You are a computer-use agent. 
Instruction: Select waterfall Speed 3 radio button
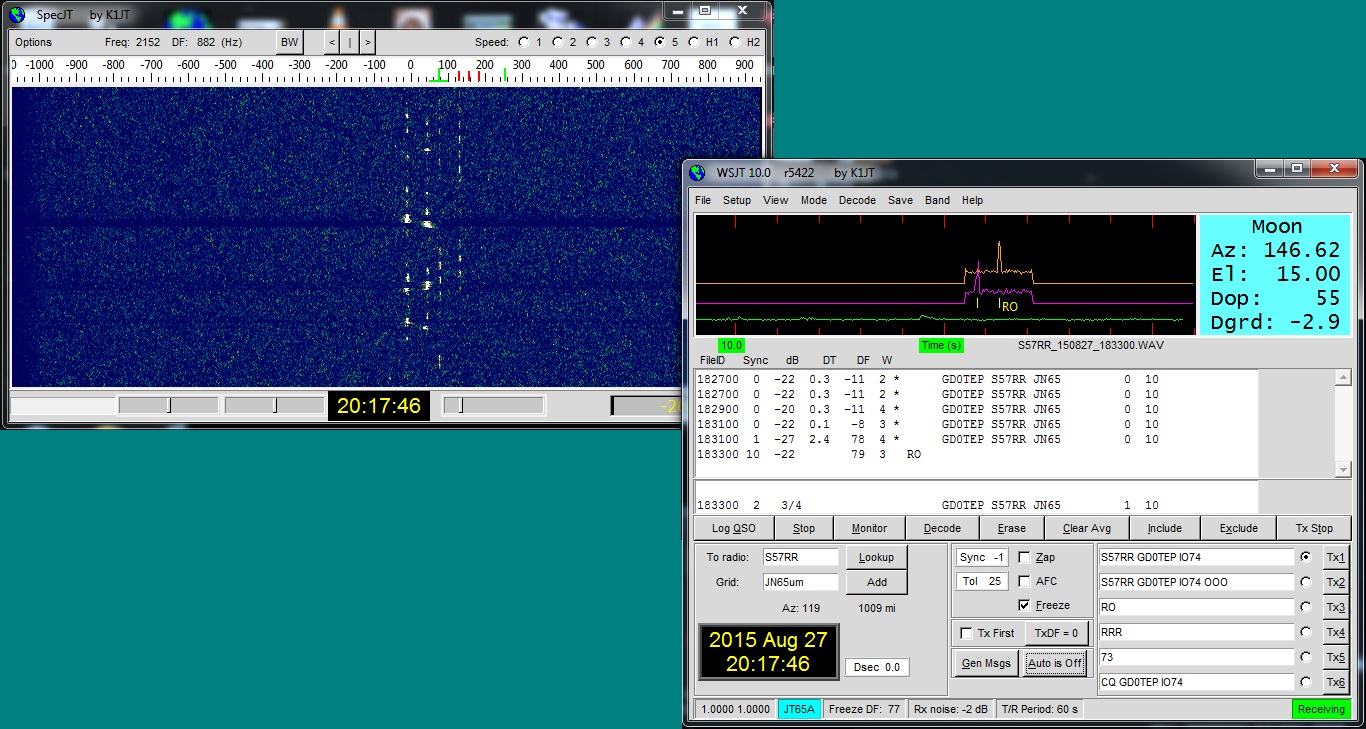coord(591,42)
